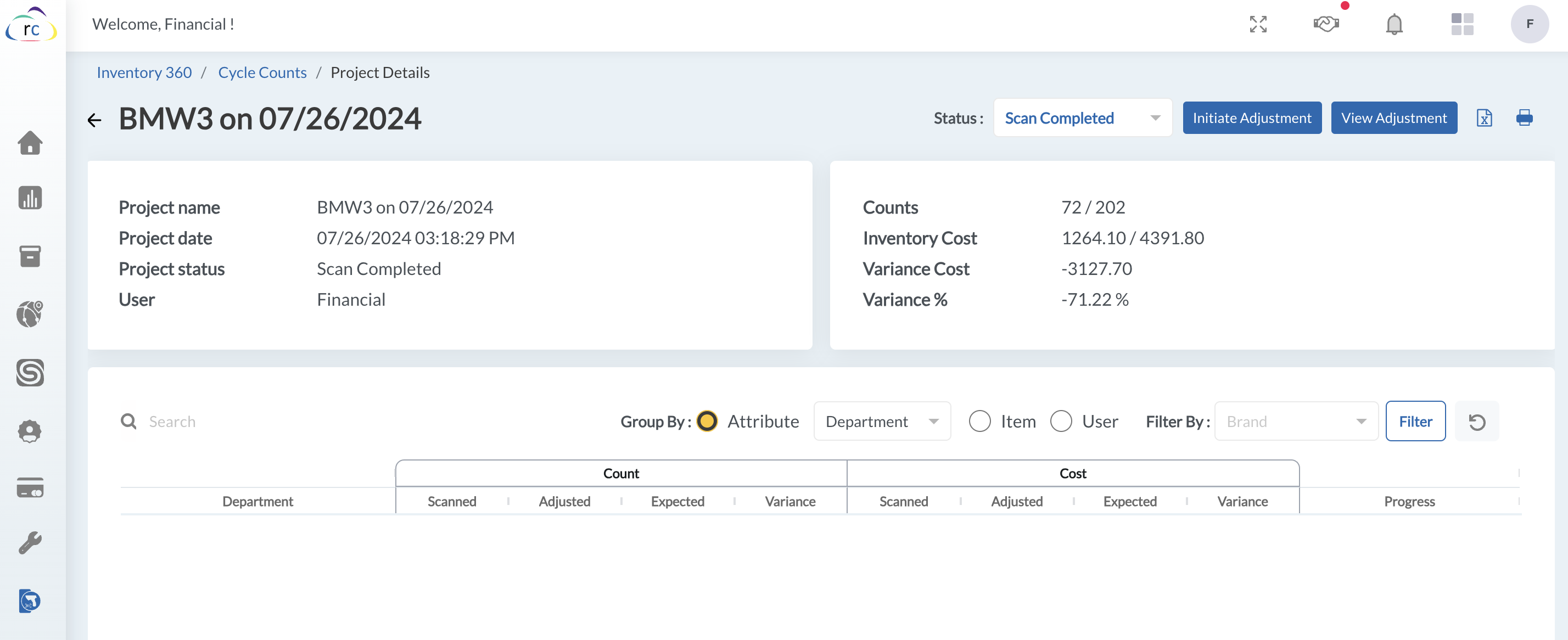
Task: Open the Department attribute dropdown
Action: [x=882, y=422]
